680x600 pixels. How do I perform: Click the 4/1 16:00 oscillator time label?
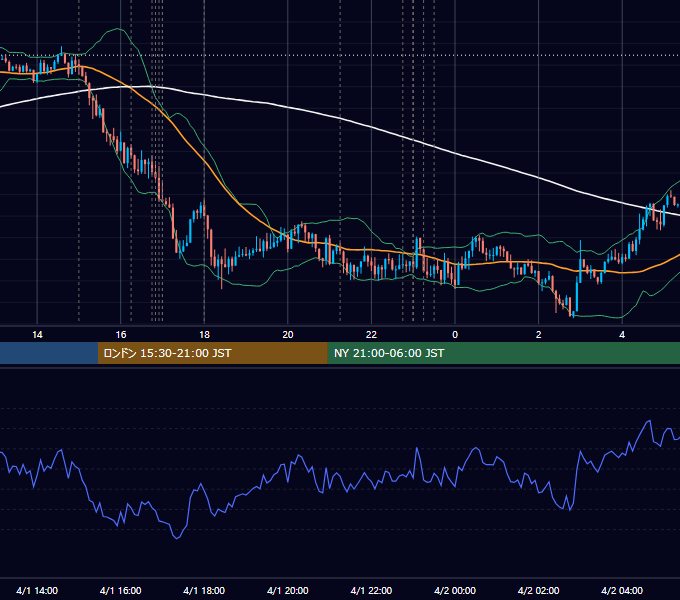pyautogui.click(x=121, y=590)
